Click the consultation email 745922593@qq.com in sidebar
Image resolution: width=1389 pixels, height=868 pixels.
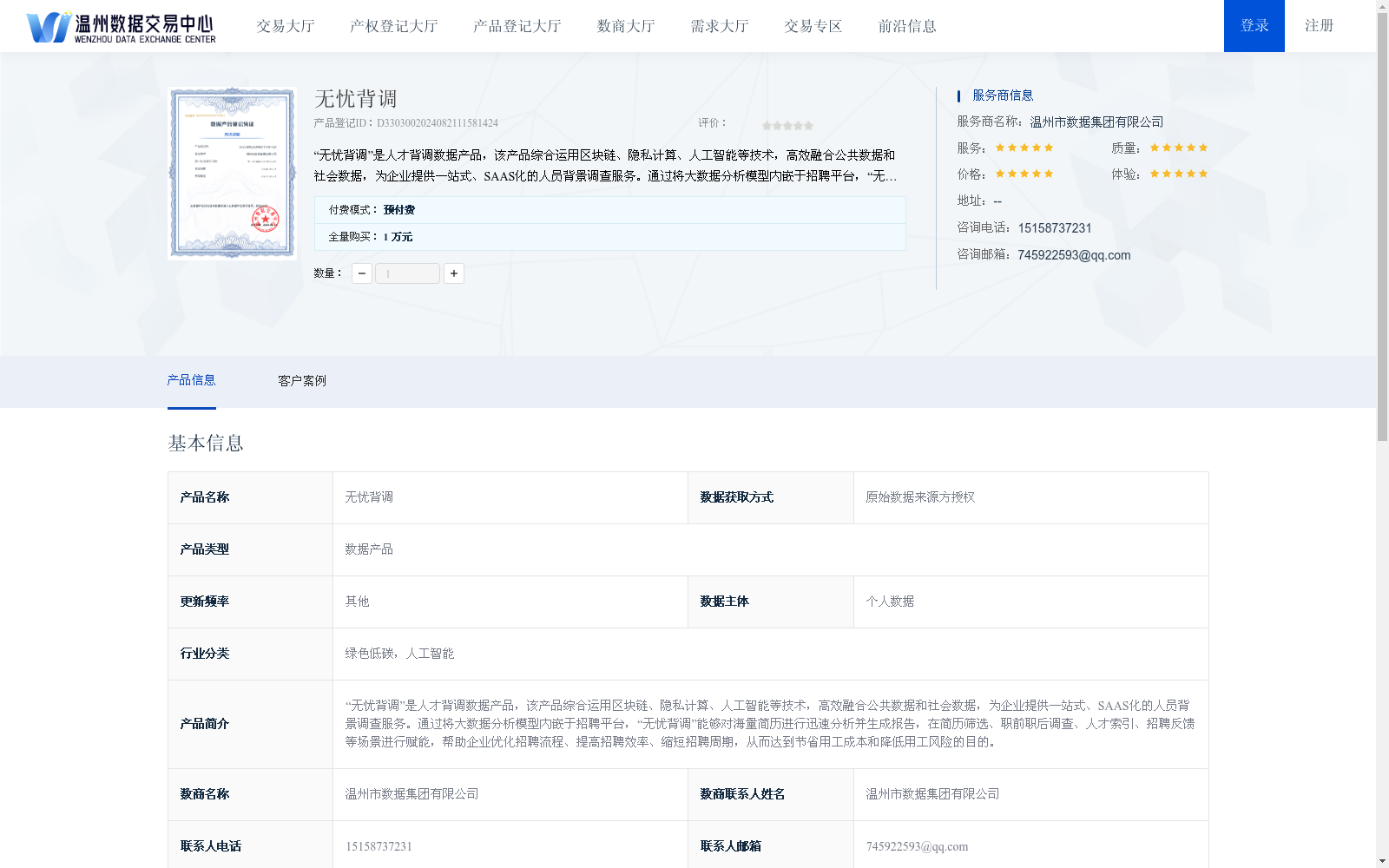coord(1074,255)
